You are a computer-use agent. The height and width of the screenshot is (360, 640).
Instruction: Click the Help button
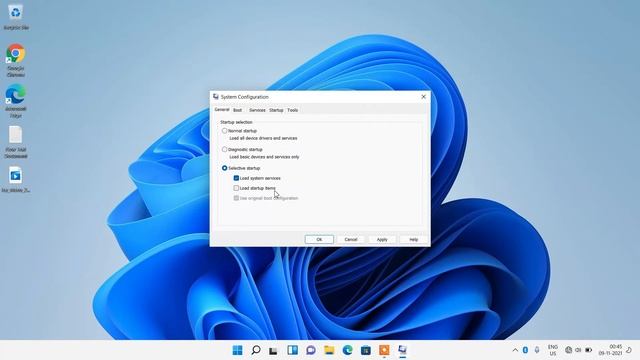coord(413,239)
